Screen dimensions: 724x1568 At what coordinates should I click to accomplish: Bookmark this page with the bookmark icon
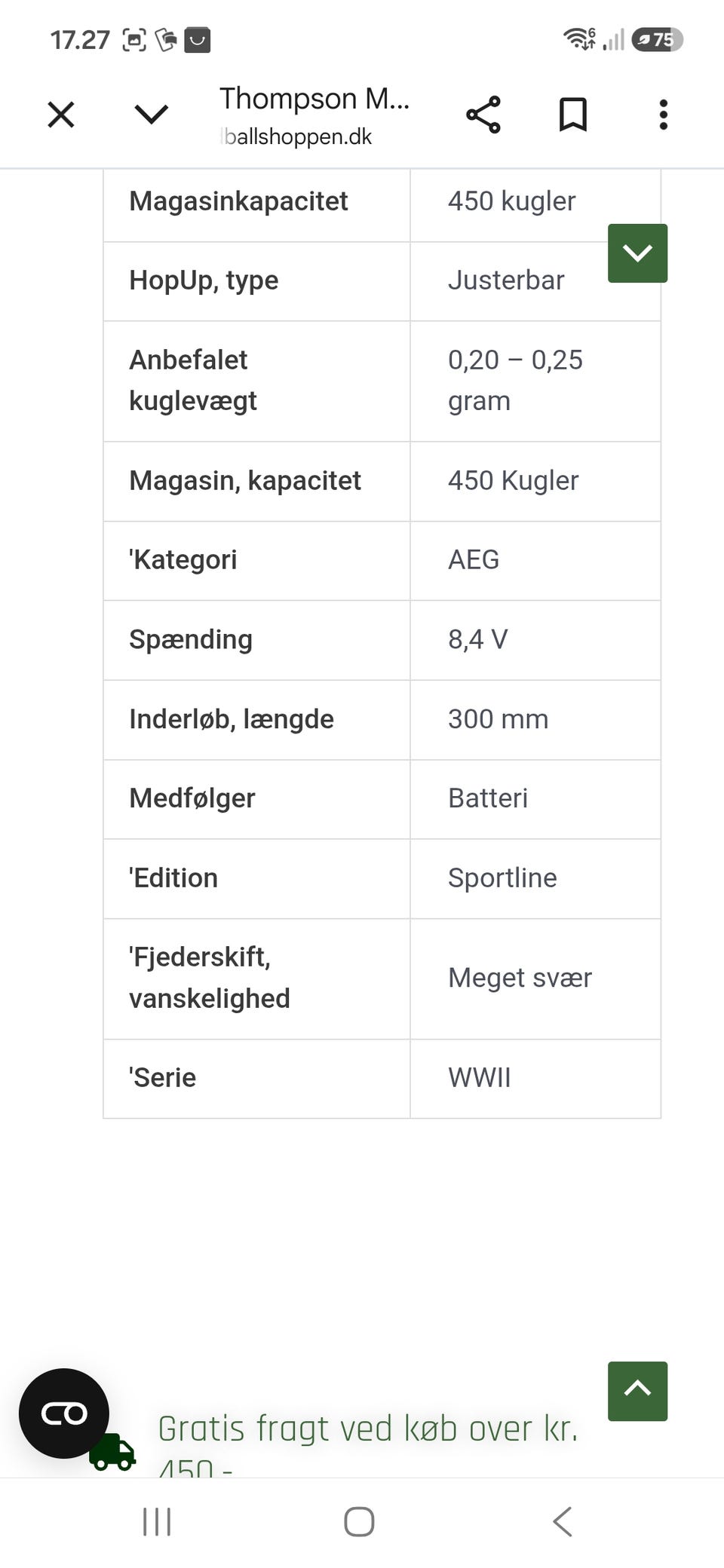(x=573, y=115)
